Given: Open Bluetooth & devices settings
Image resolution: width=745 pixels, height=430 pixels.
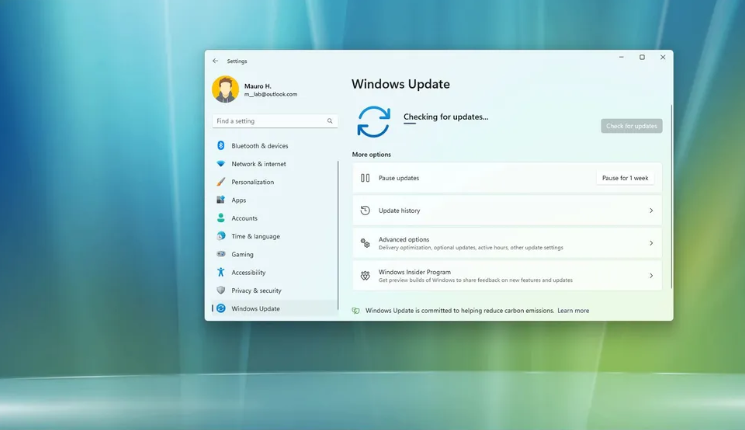Looking at the screenshot, I should [275, 146].
